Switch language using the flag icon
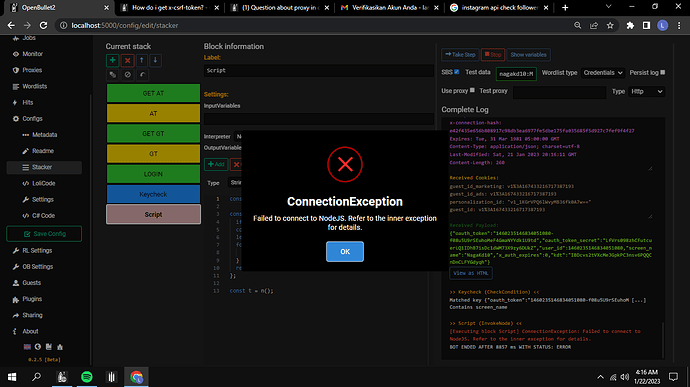690x387 pixels. pyautogui.click(x=27, y=347)
